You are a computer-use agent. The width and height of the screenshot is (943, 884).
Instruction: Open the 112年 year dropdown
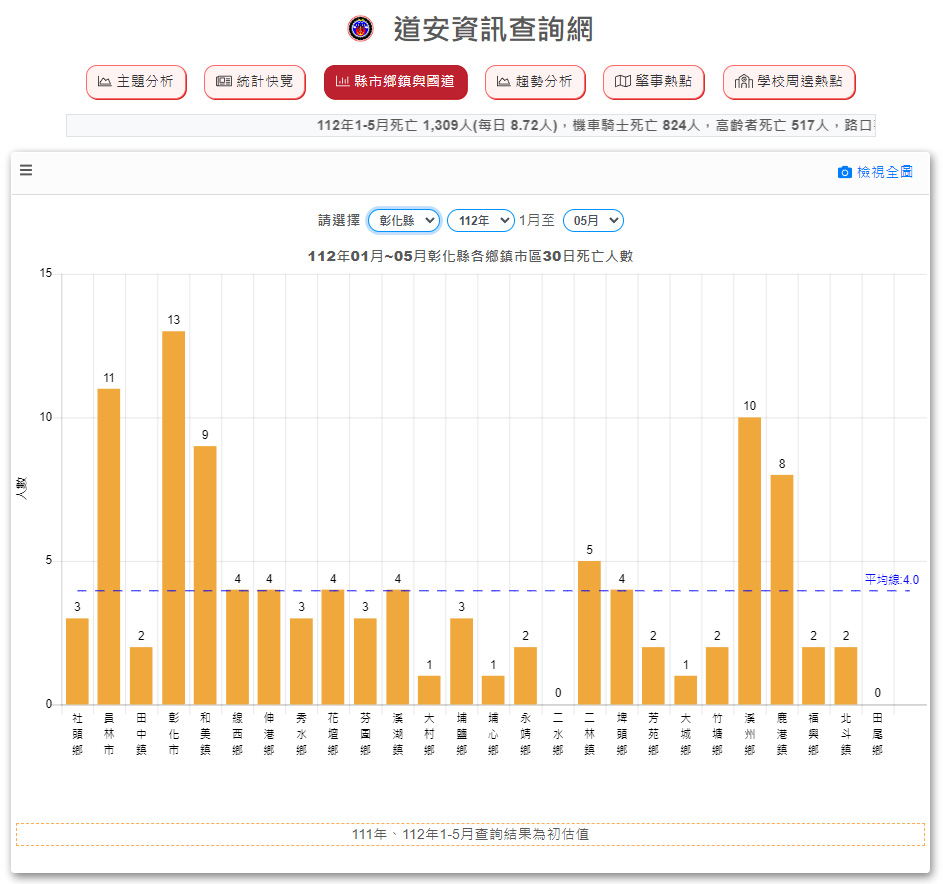[480, 220]
